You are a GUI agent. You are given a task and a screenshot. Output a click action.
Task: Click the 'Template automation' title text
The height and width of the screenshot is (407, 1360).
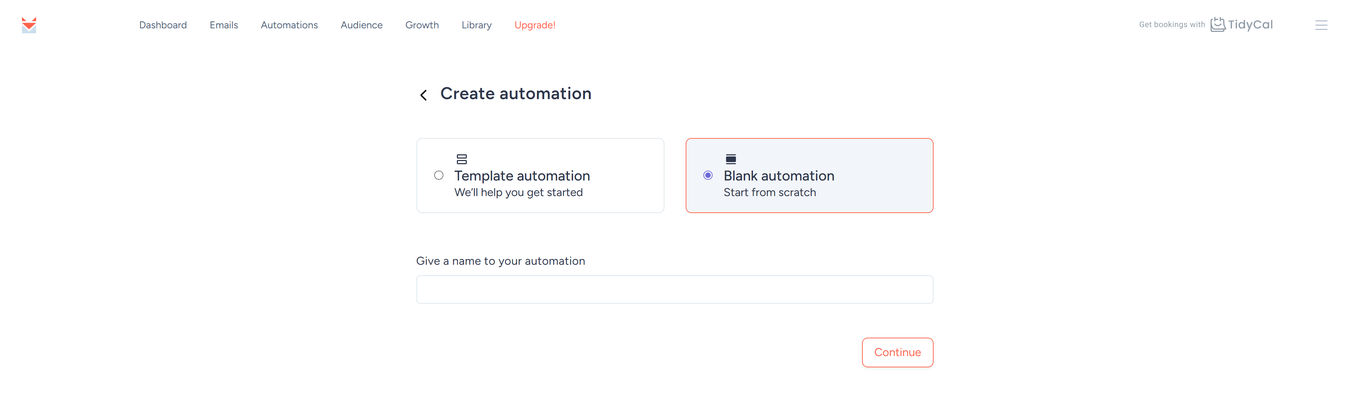522,176
